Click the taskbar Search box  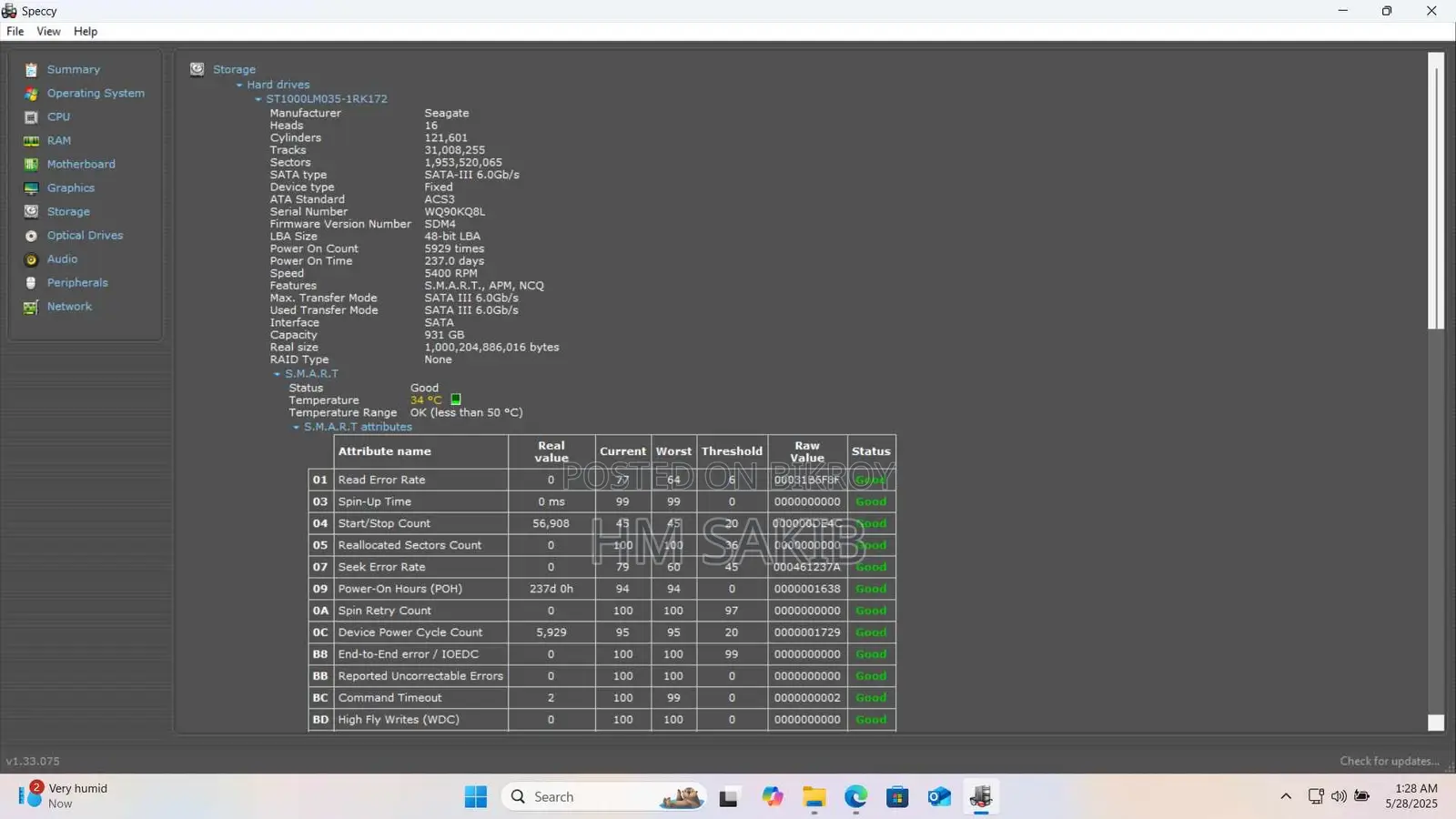pos(603,797)
